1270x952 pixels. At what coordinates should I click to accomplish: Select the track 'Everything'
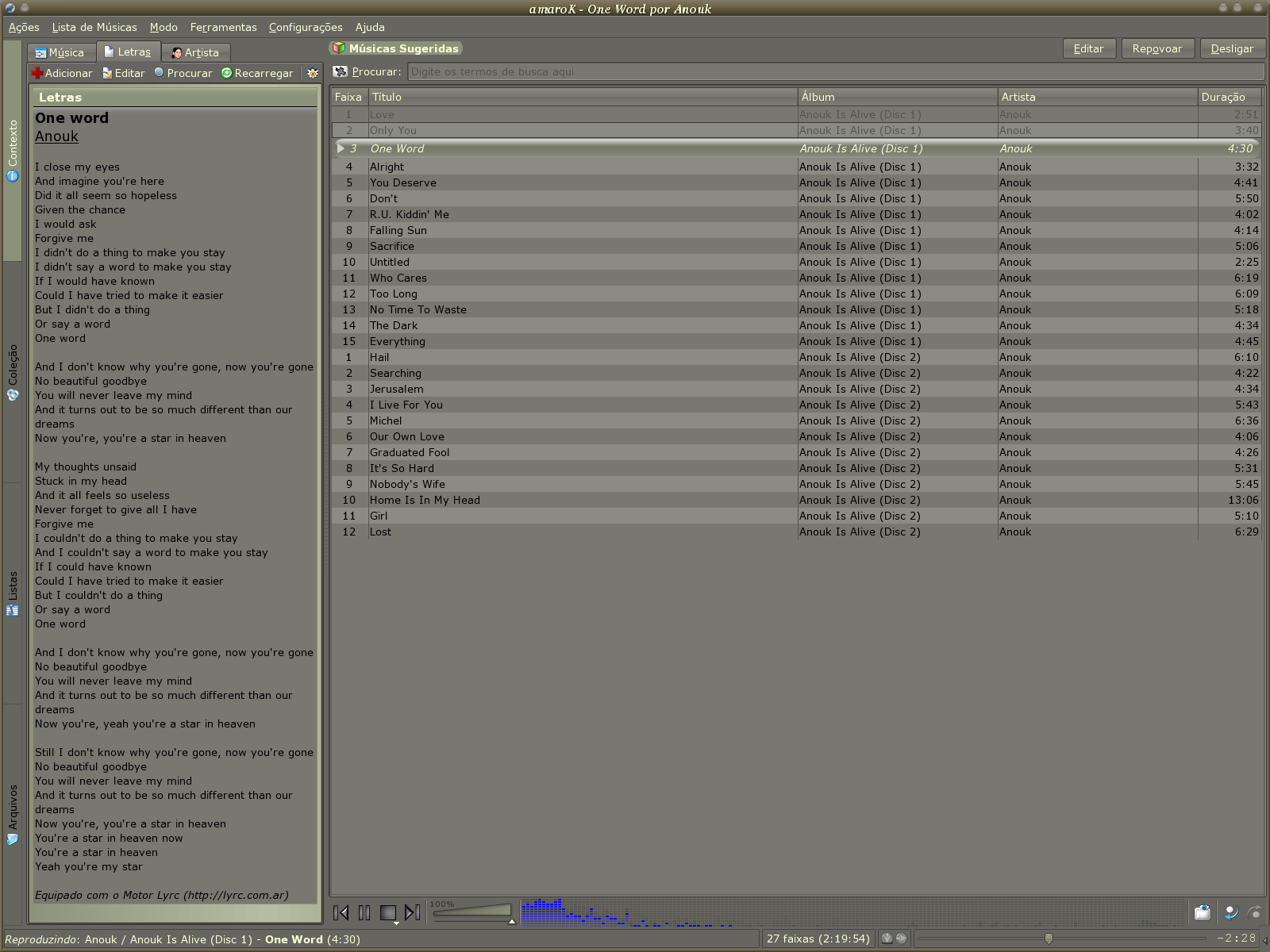click(796, 341)
